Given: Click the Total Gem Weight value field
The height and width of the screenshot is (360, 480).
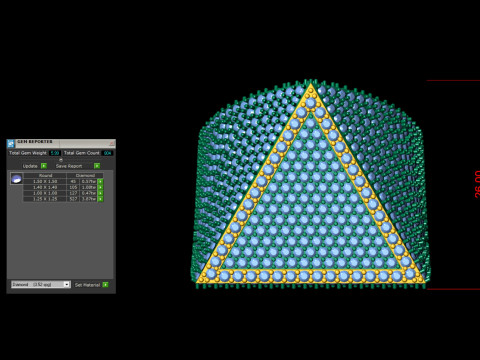Looking at the screenshot, I should click(55, 153).
